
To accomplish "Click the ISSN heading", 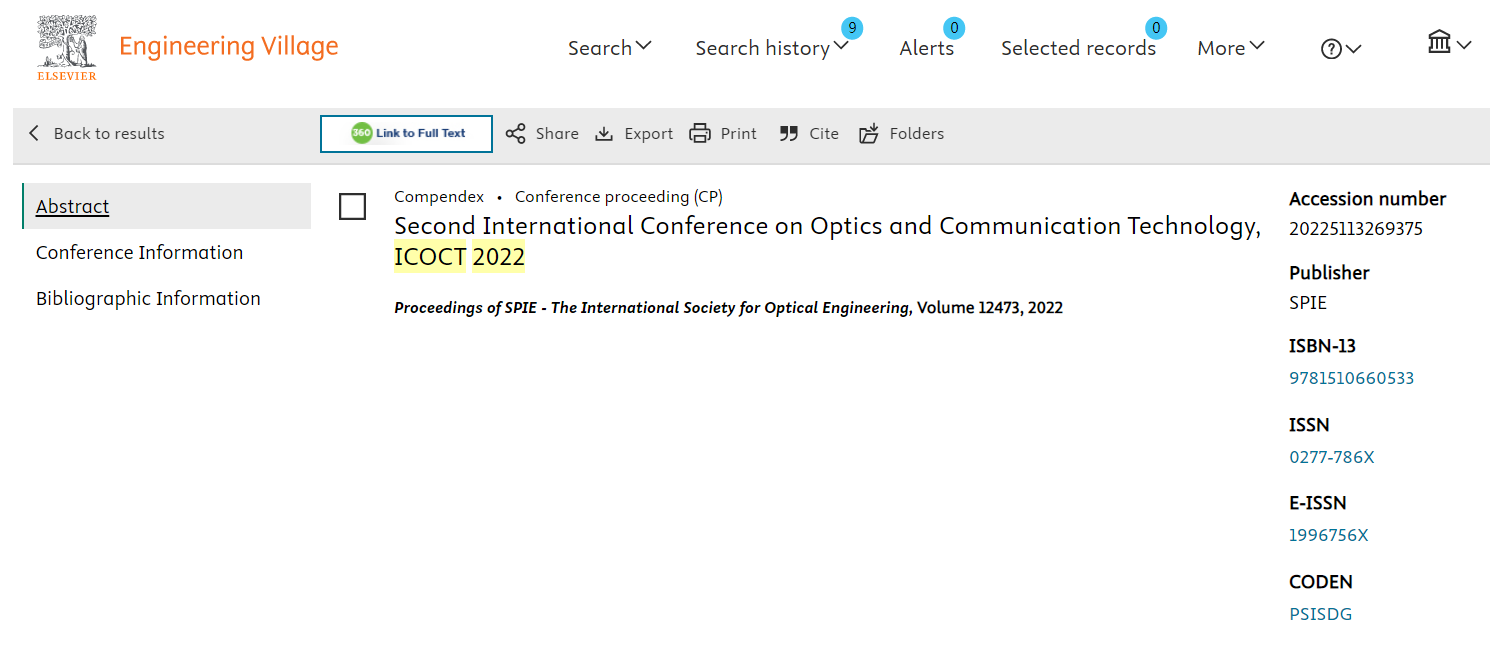I will click(1309, 425).
